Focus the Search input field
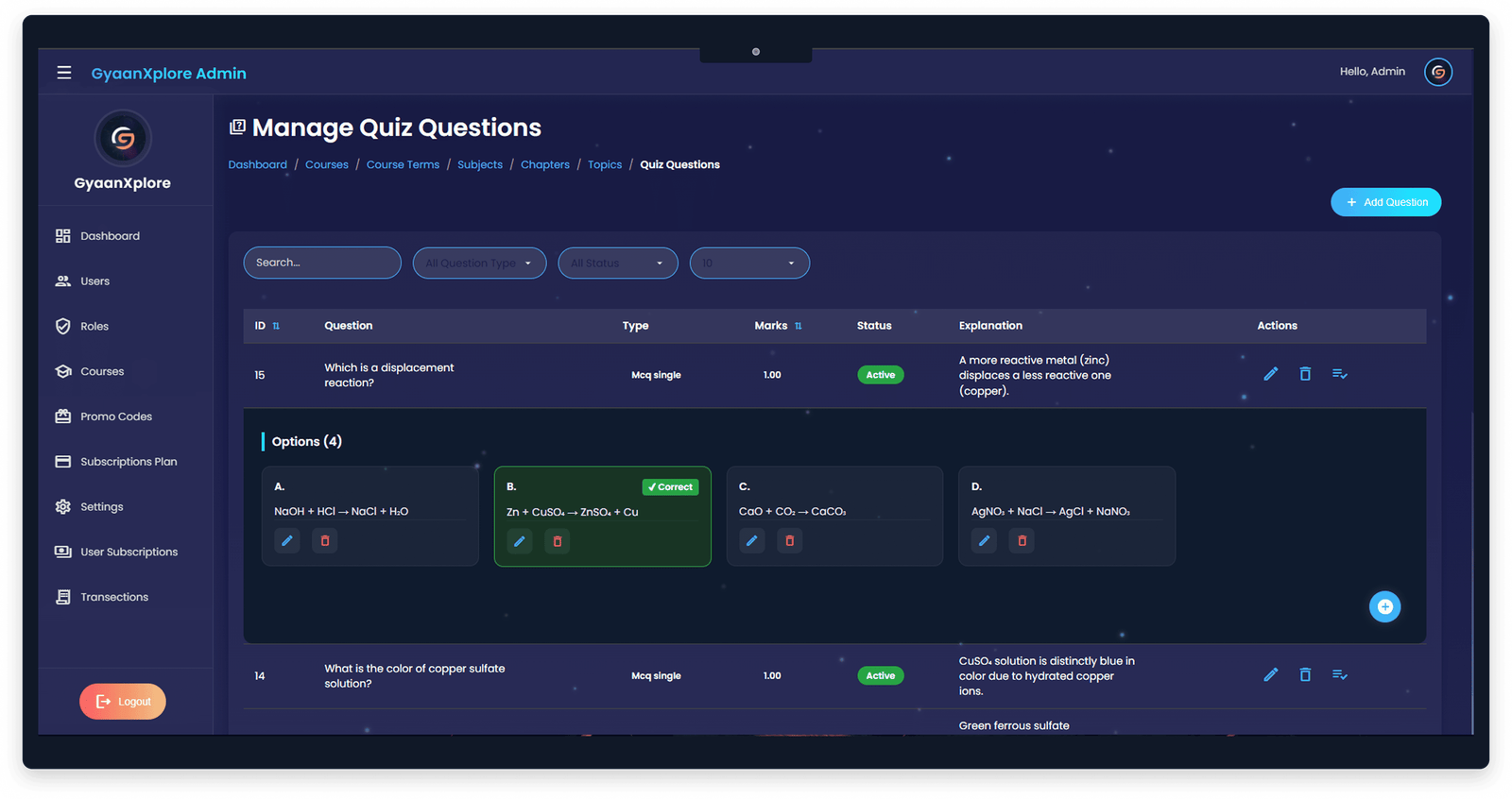The width and height of the screenshot is (1512, 799). [322, 263]
